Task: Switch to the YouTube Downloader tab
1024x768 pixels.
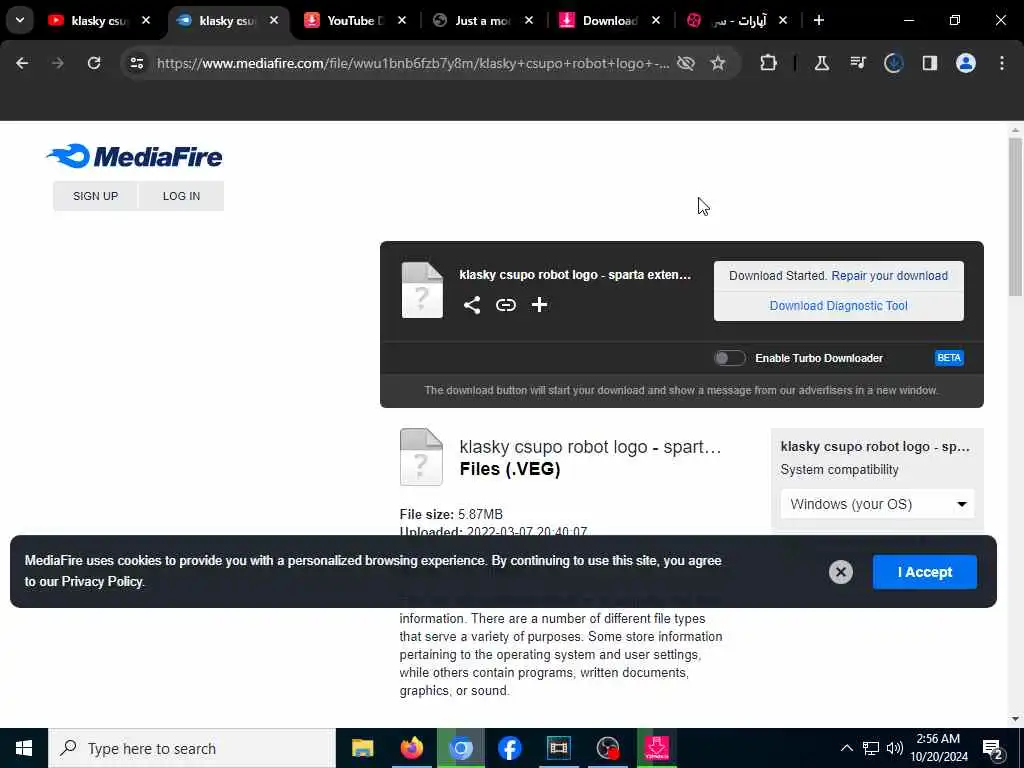Action: point(355,20)
